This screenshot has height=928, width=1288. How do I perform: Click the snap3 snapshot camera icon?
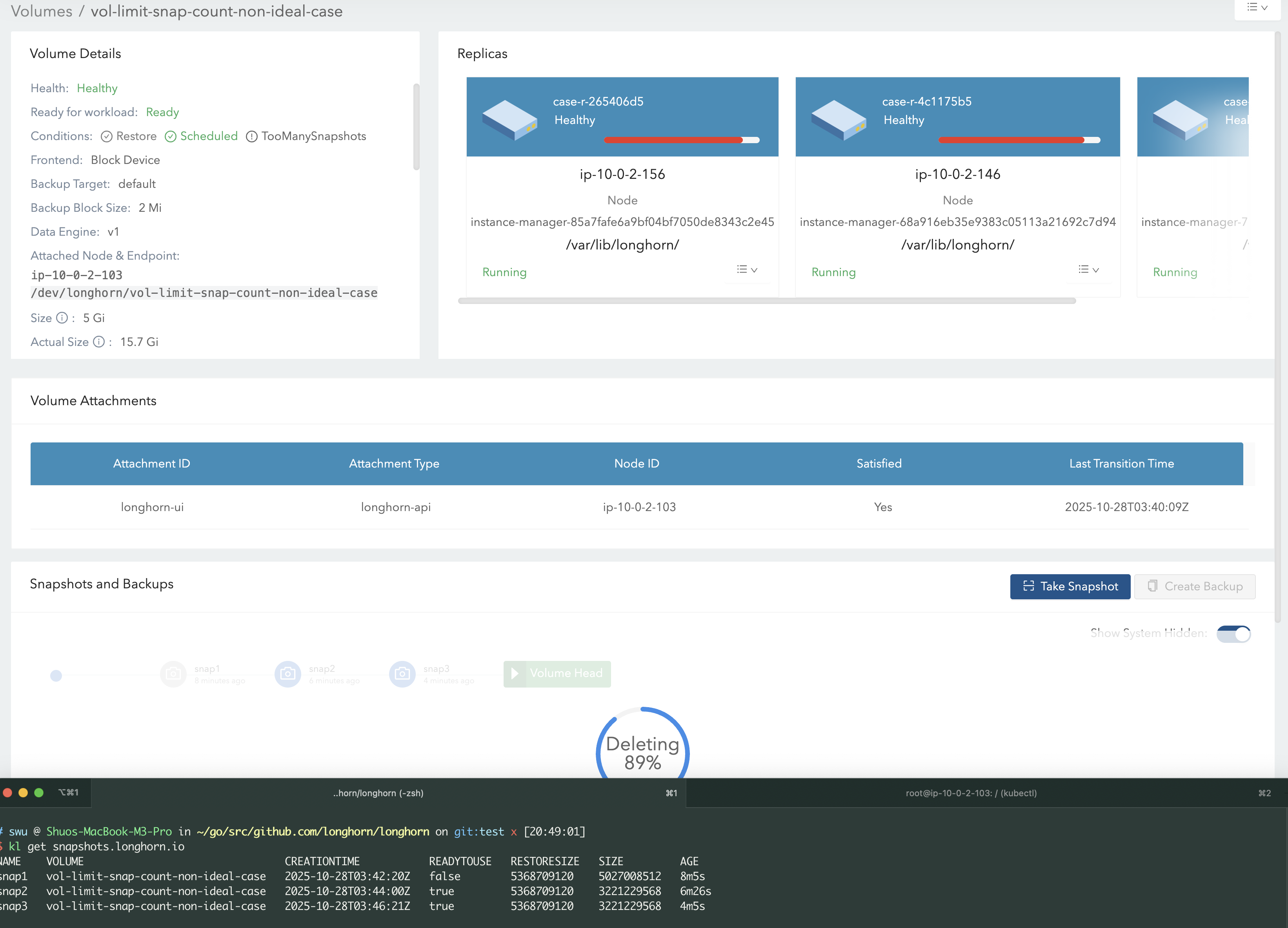(x=402, y=674)
